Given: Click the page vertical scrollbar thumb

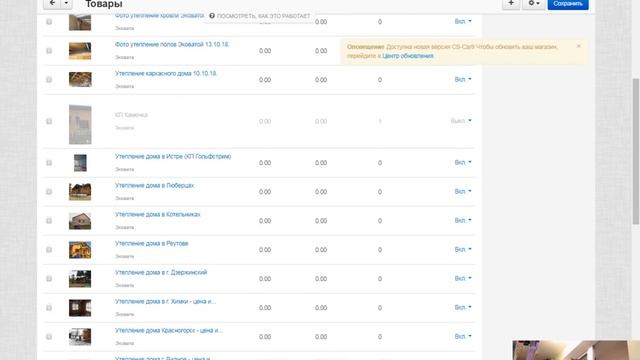Looking at the screenshot, I should pyautogui.click(x=636, y=151).
